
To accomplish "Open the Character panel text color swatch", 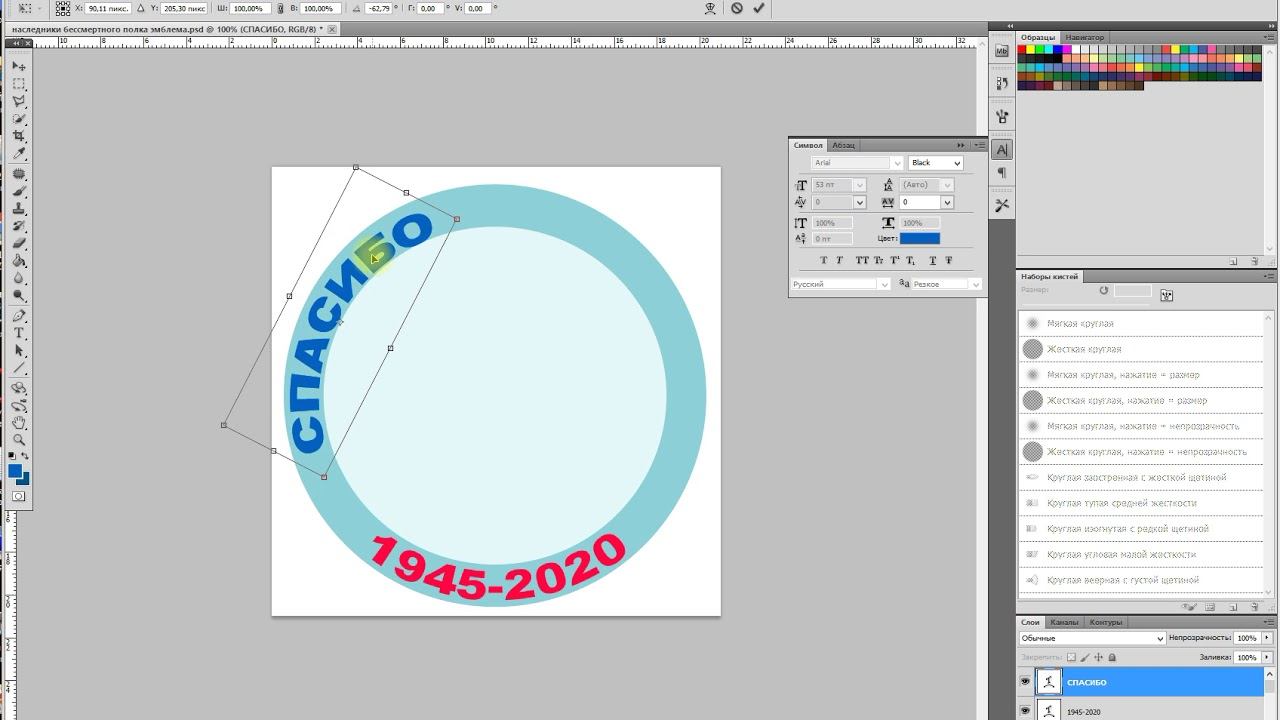I will (920, 238).
